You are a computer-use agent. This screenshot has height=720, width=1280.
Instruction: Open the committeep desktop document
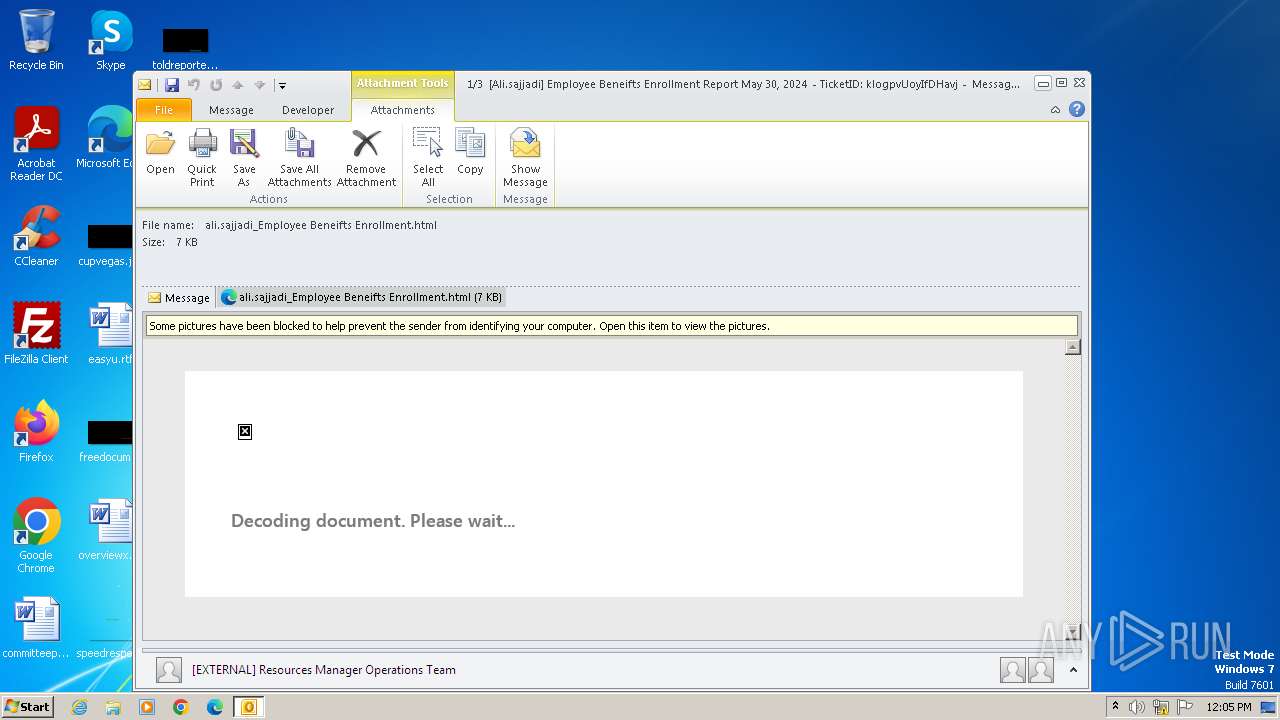[x=36, y=627]
